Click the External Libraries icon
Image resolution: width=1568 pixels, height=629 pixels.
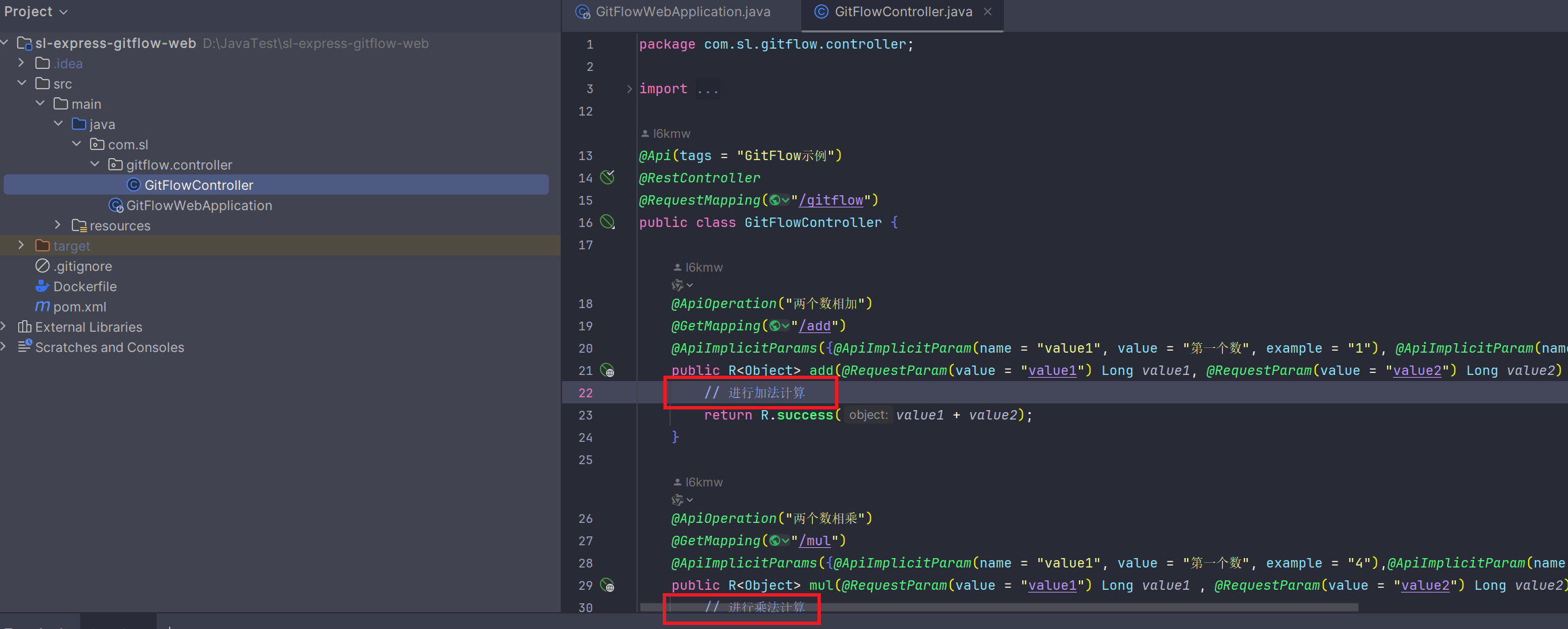click(25, 326)
